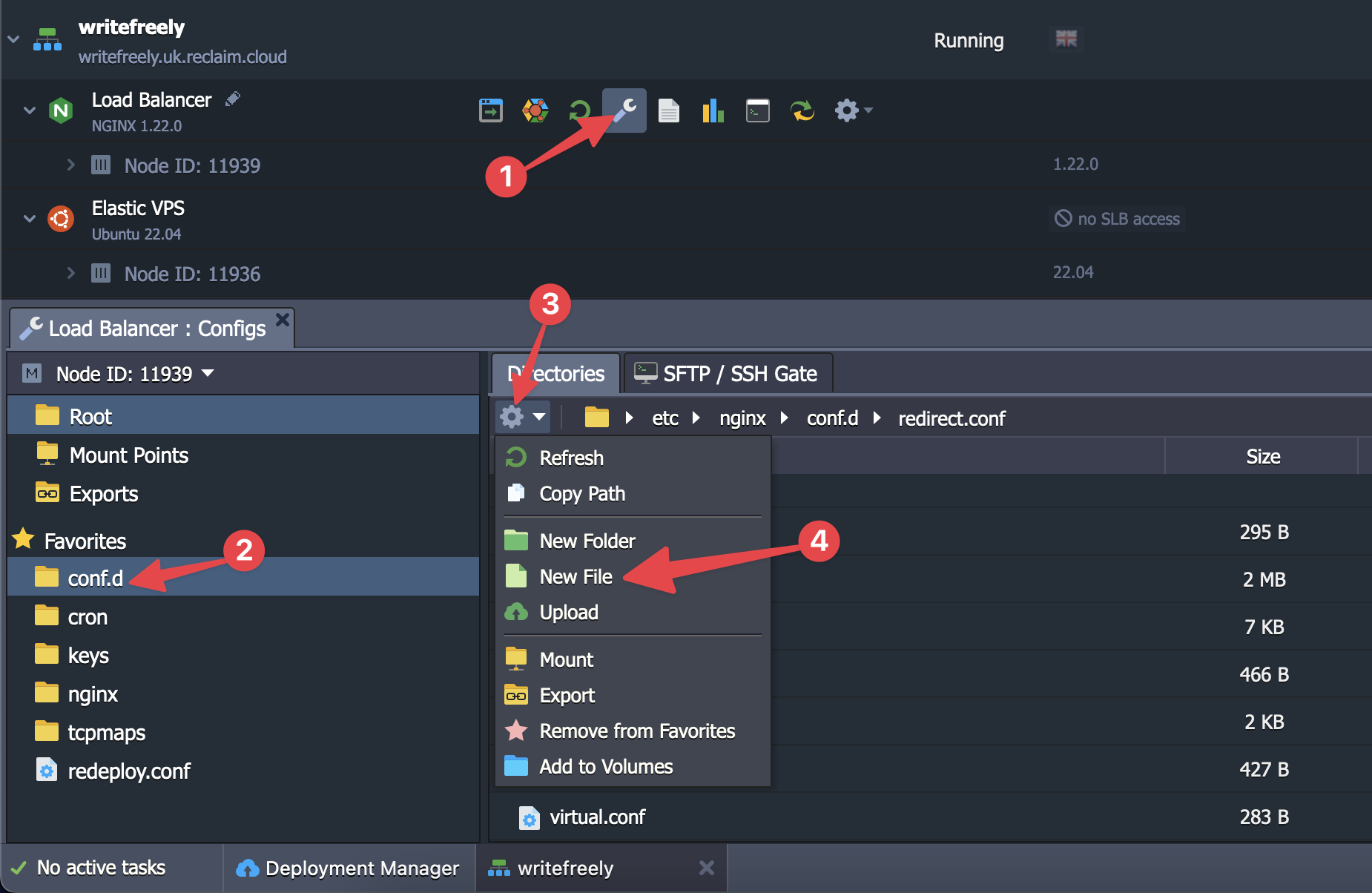Screen dimensions: 1372x893
Task: Close the Load Balancer : Configs tab
Action: pos(283,320)
